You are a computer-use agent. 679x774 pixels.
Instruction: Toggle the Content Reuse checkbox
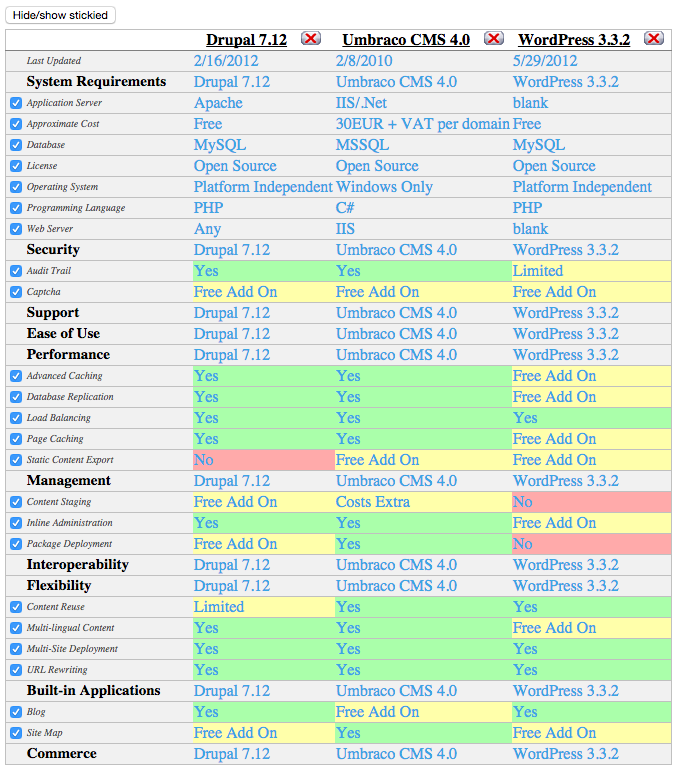pos(16,607)
